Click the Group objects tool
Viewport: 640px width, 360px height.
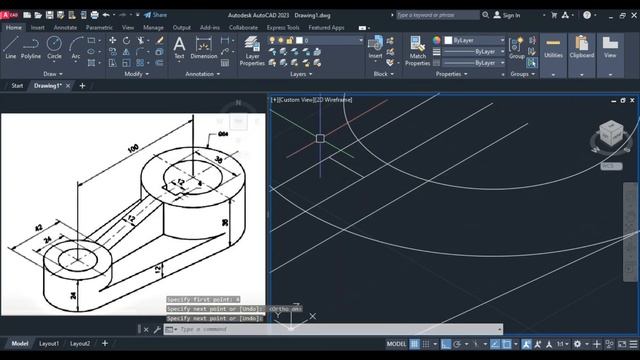516,47
